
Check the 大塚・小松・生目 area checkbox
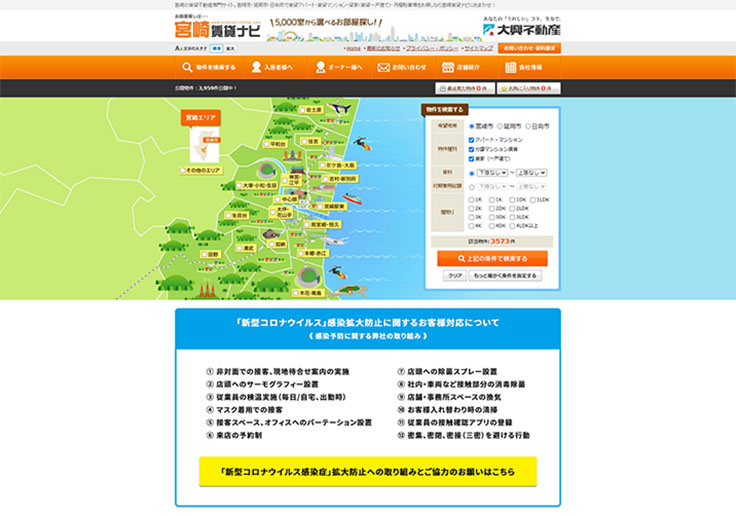coord(239,185)
